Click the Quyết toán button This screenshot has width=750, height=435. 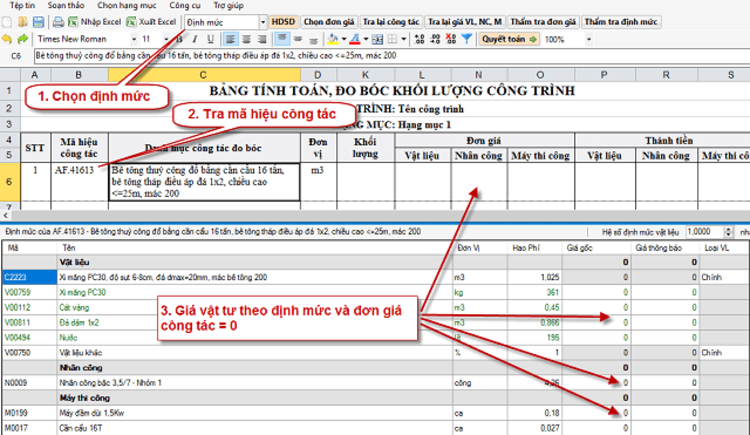(510, 39)
